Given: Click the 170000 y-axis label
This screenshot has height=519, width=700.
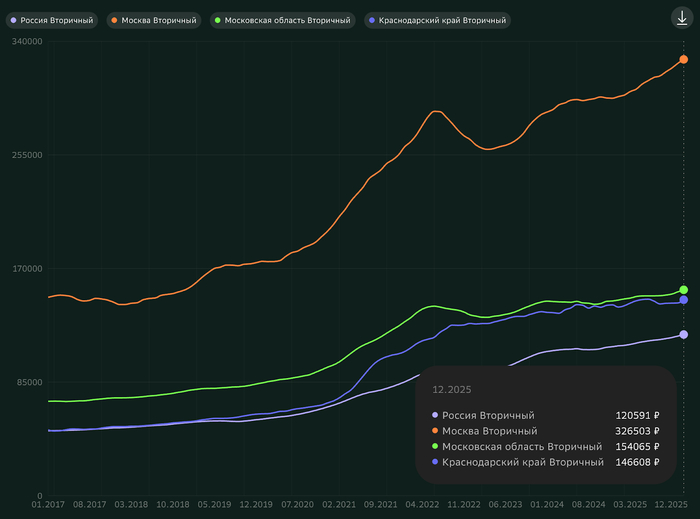Looking at the screenshot, I should click(x=26, y=269).
